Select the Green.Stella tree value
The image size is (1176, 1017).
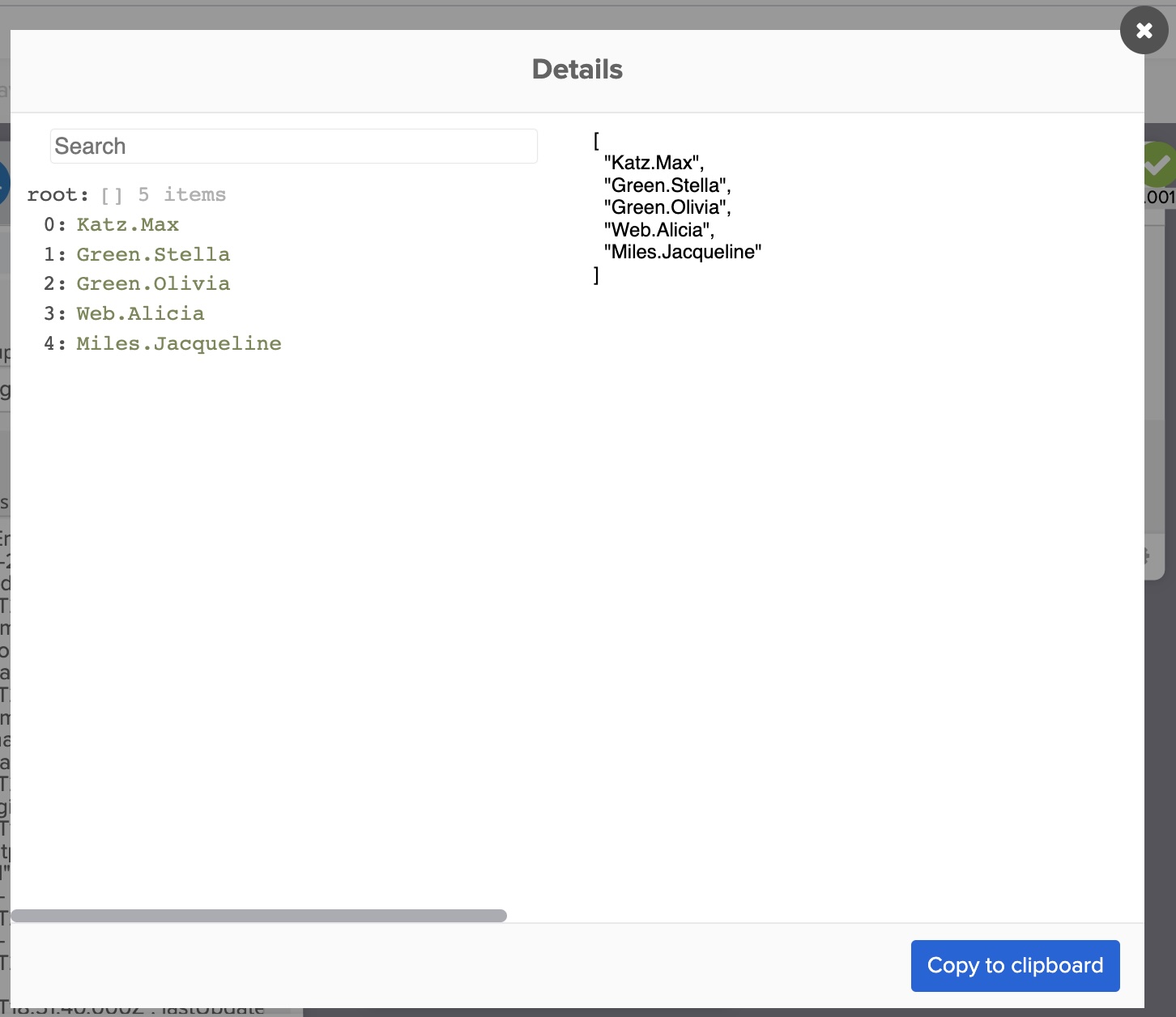(153, 255)
